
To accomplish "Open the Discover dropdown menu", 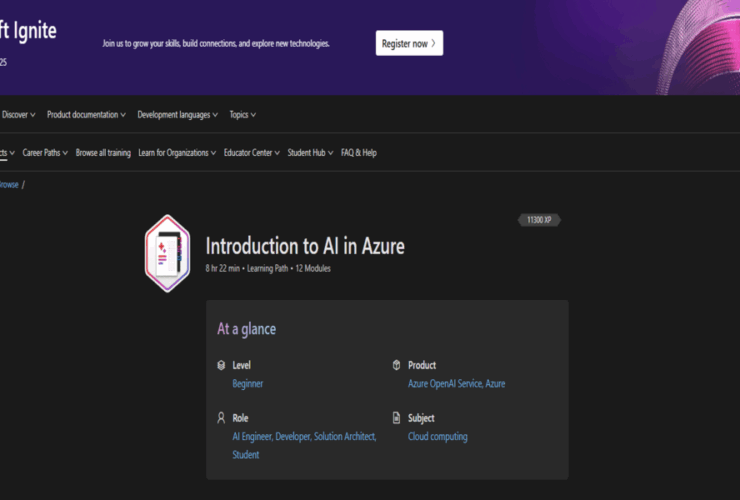I will tap(18, 115).
